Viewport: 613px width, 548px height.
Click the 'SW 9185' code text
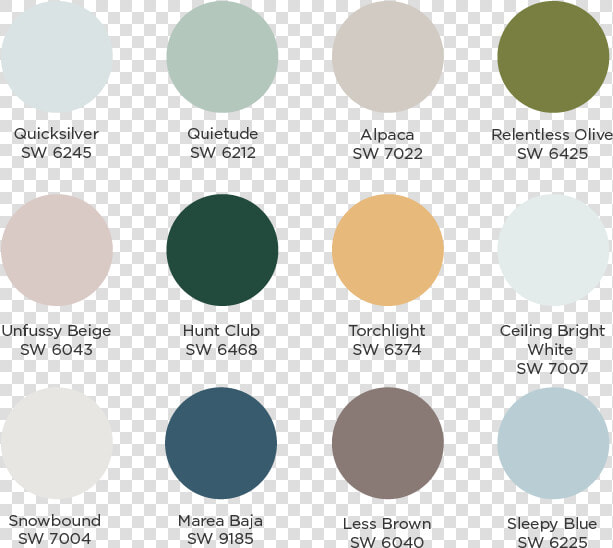tap(220, 539)
